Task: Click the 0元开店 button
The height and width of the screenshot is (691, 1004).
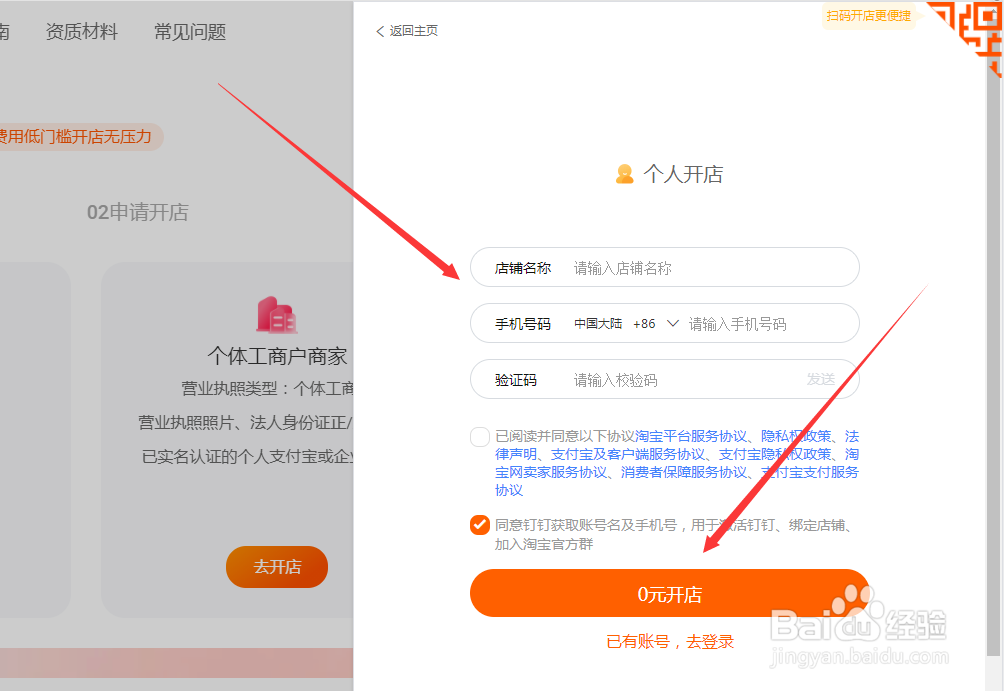Action: (670, 594)
